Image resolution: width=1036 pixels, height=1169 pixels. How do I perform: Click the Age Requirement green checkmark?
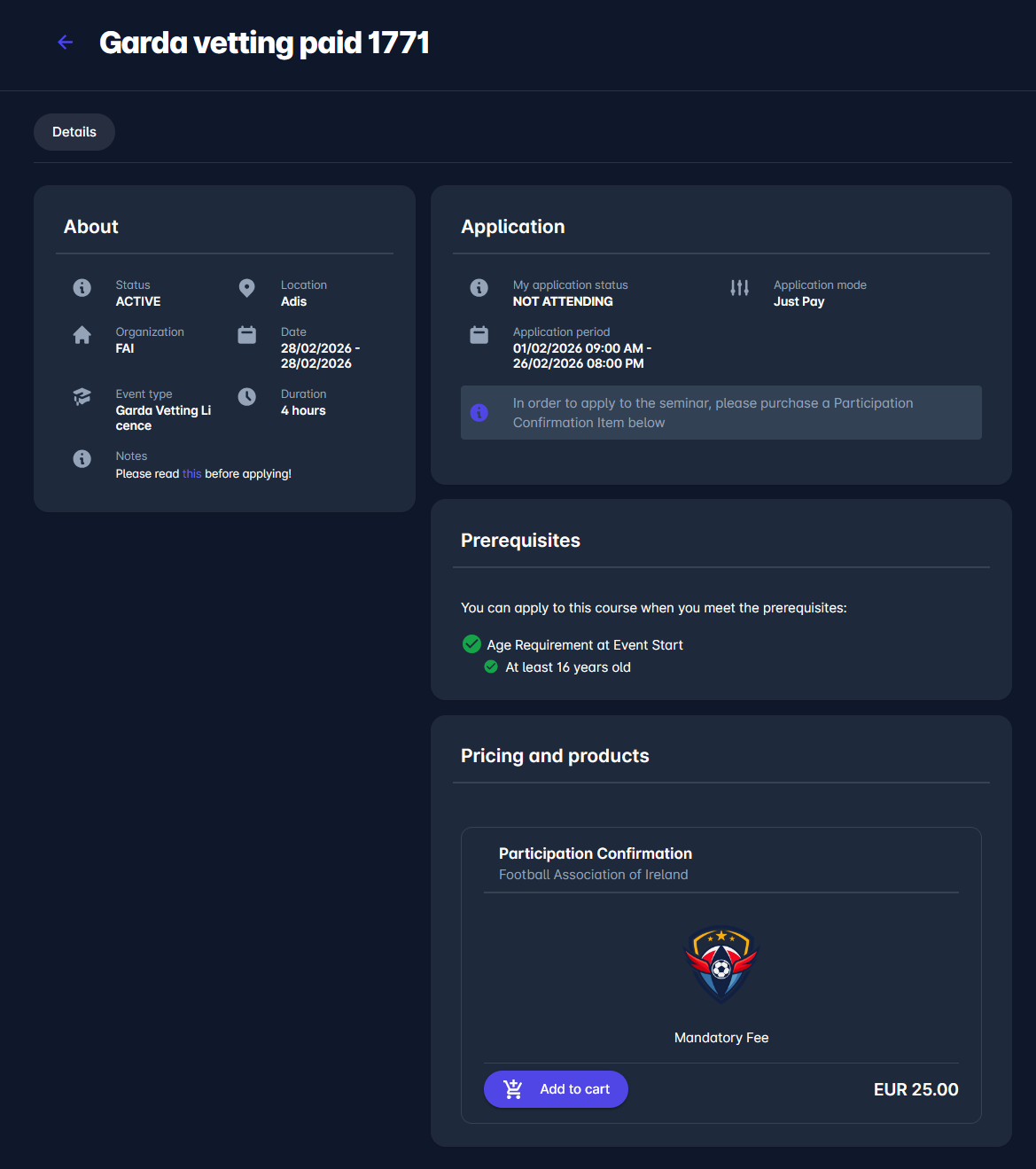pos(471,644)
